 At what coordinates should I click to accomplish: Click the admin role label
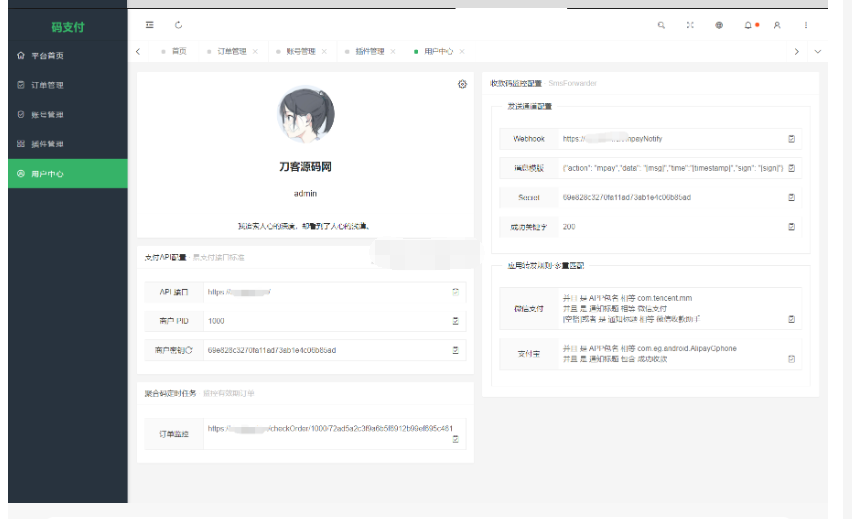click(305, 193)
